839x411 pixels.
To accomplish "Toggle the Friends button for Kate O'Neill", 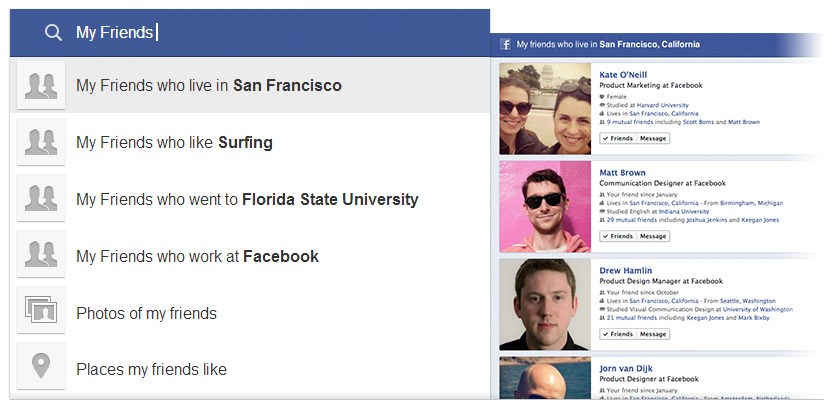I will 617,139.
